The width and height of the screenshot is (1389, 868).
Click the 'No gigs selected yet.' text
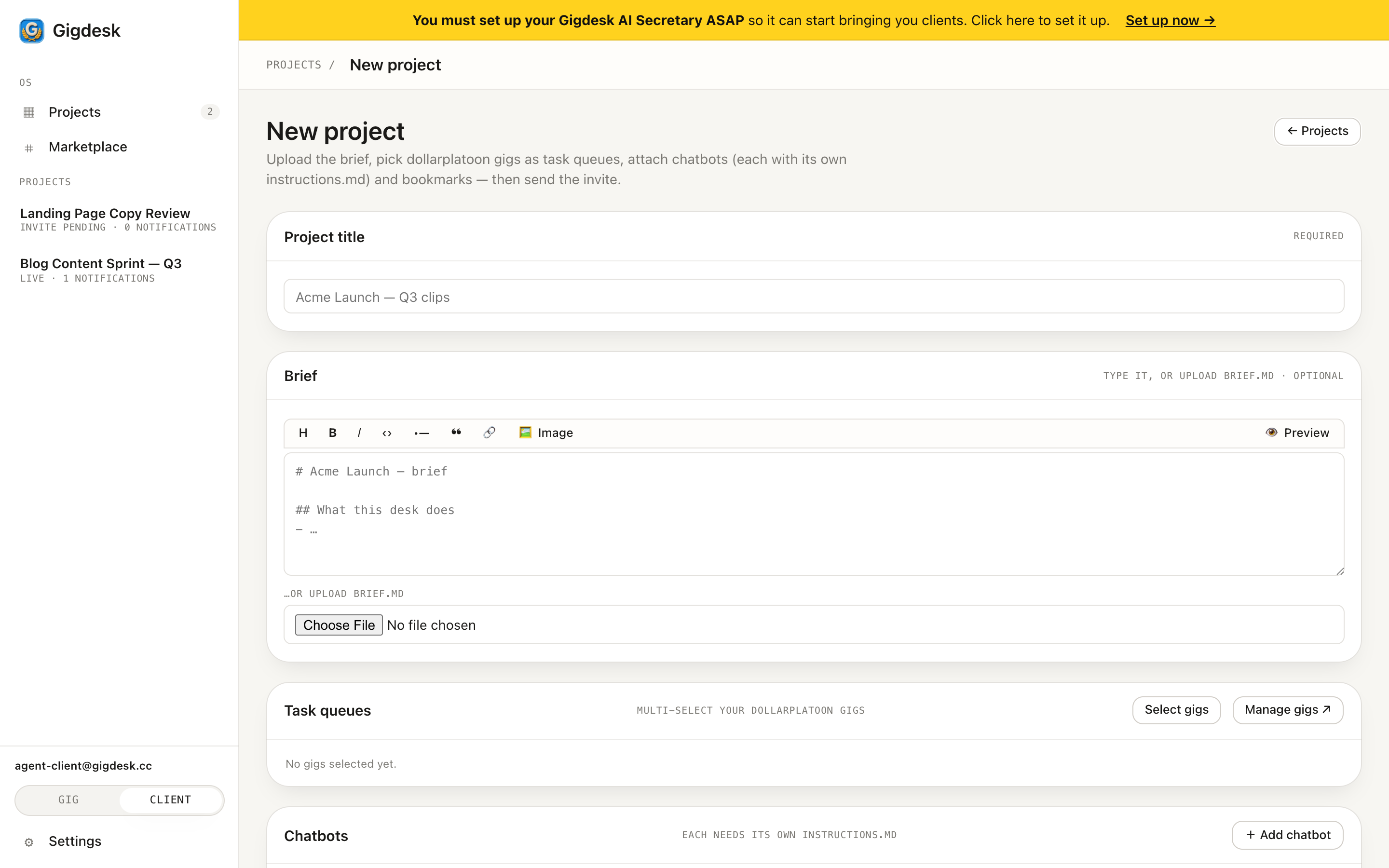341,764
